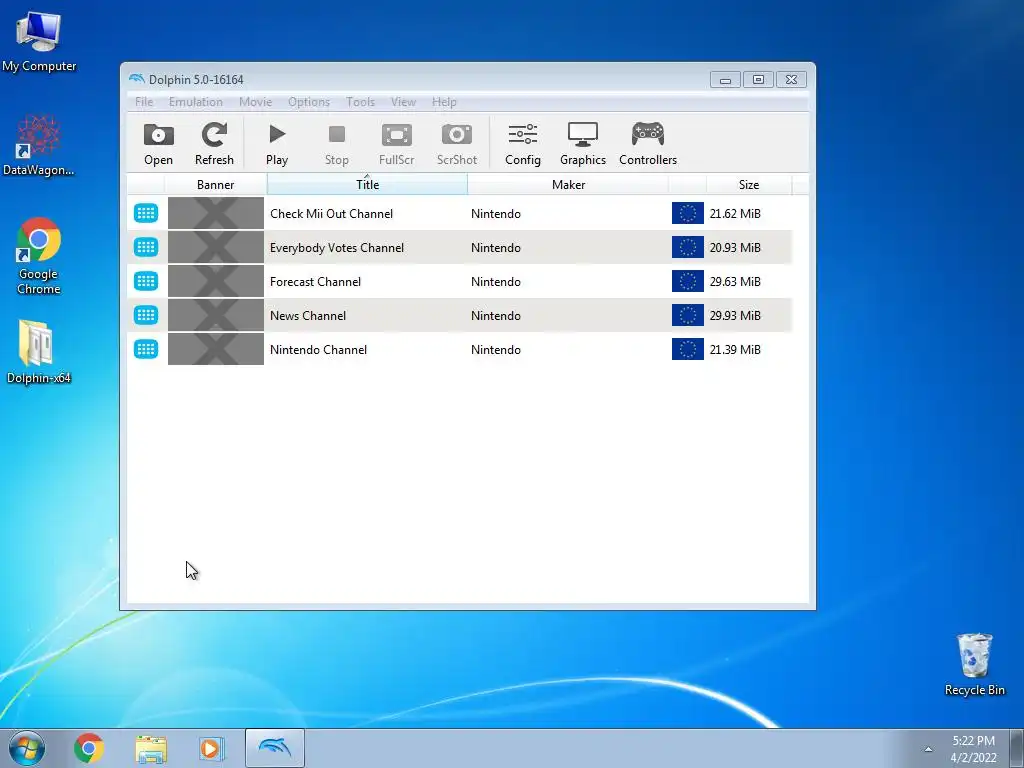Click the EU flag for Check Mii Out Channel

point(688,213)
